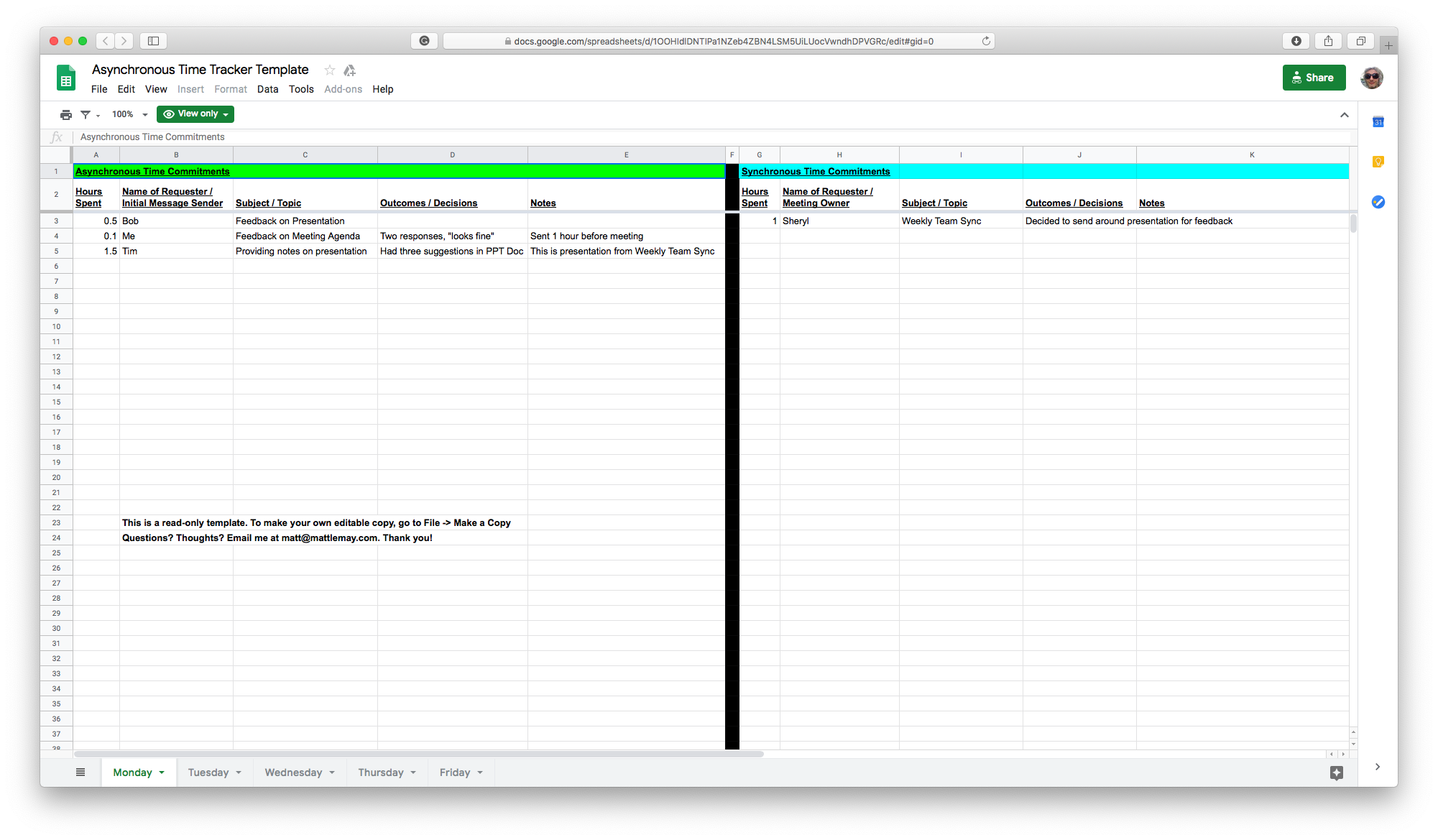The width and height of the screenshot is (1438, 840).
Task: Select cell containing 'Feedback on Meeting Agenda'
Action: [305, 236]
